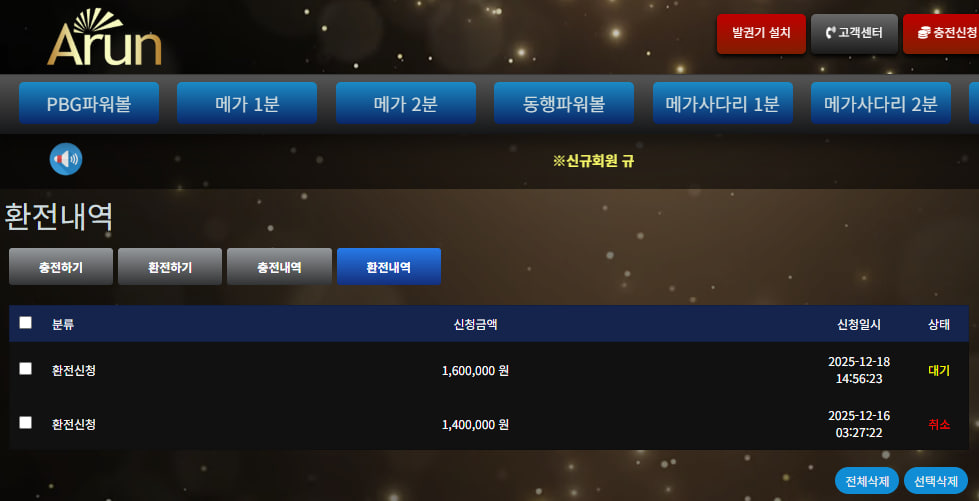
Task: Click the 전체삭제 button
Action: 867,481
